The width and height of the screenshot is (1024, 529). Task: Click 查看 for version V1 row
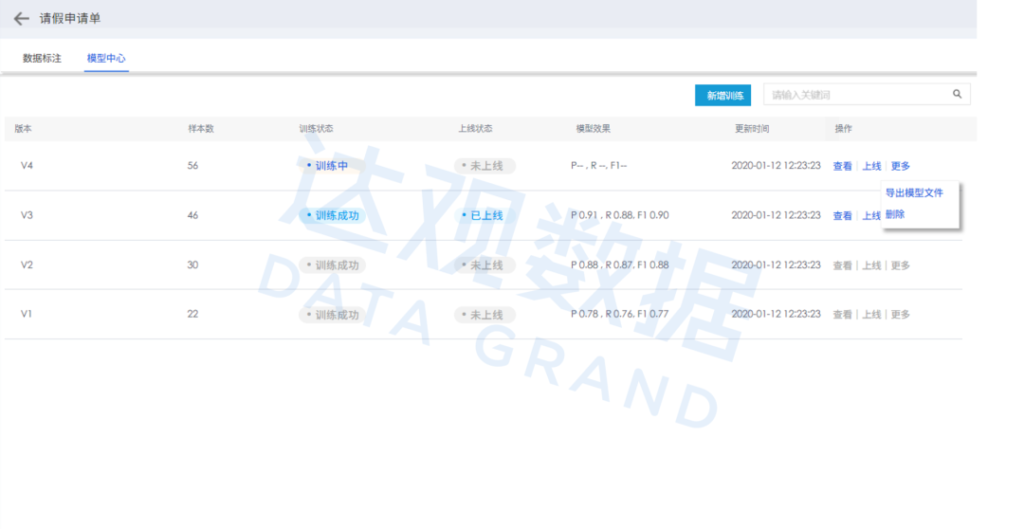coord(842,315)
